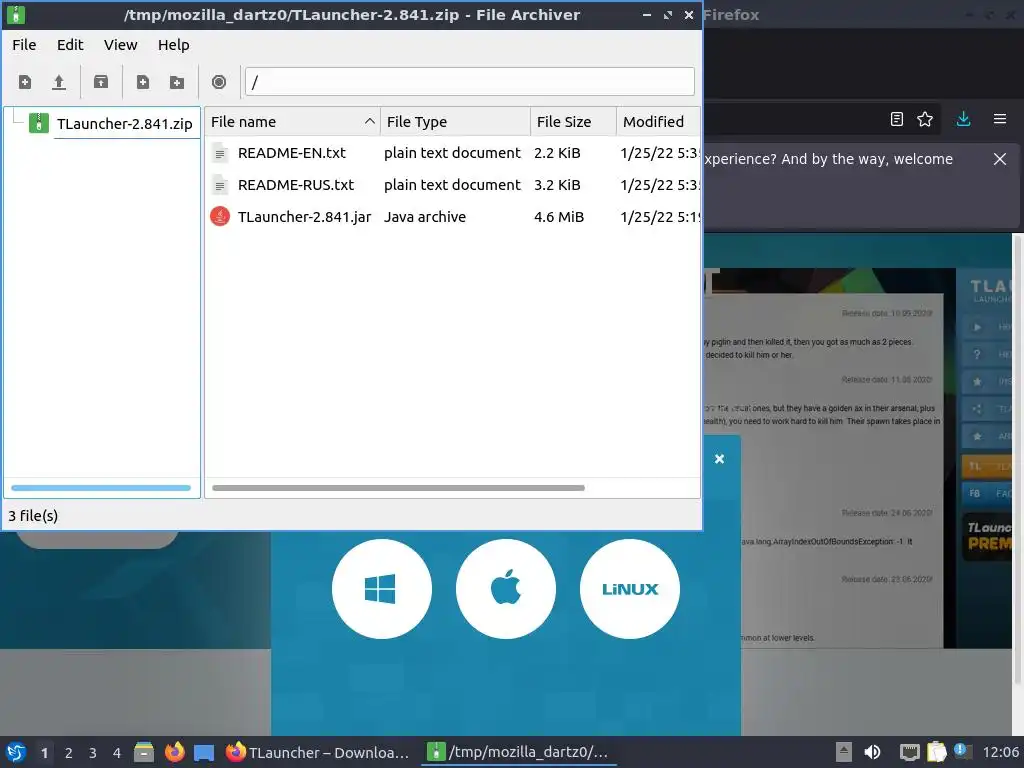1024x768 pixels.
Task: Open the Firefox hamburger menu
Action: point(1000,119)
